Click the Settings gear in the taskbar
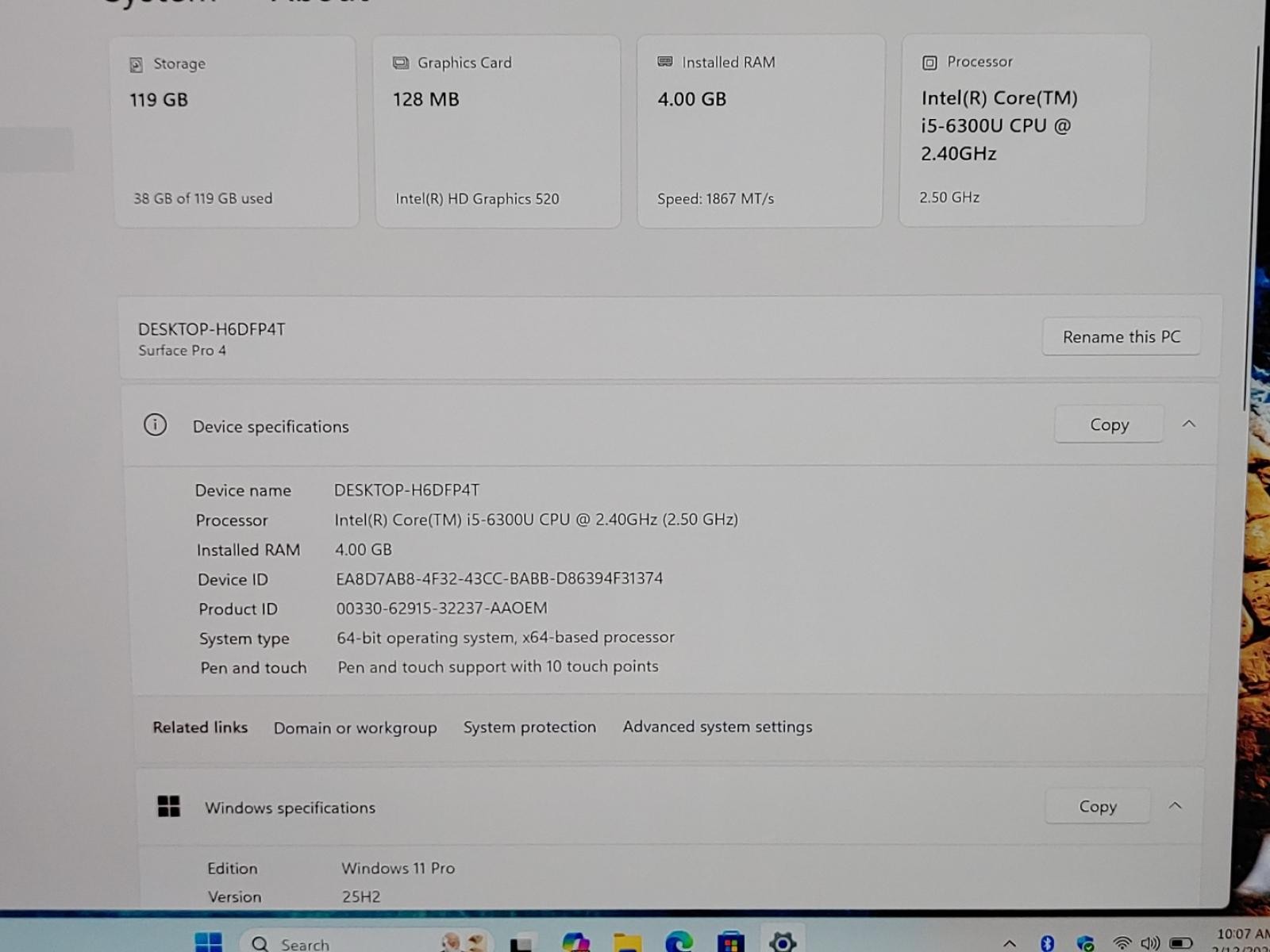This screenshot has height=952, width=1270. (x=783, y=942)
